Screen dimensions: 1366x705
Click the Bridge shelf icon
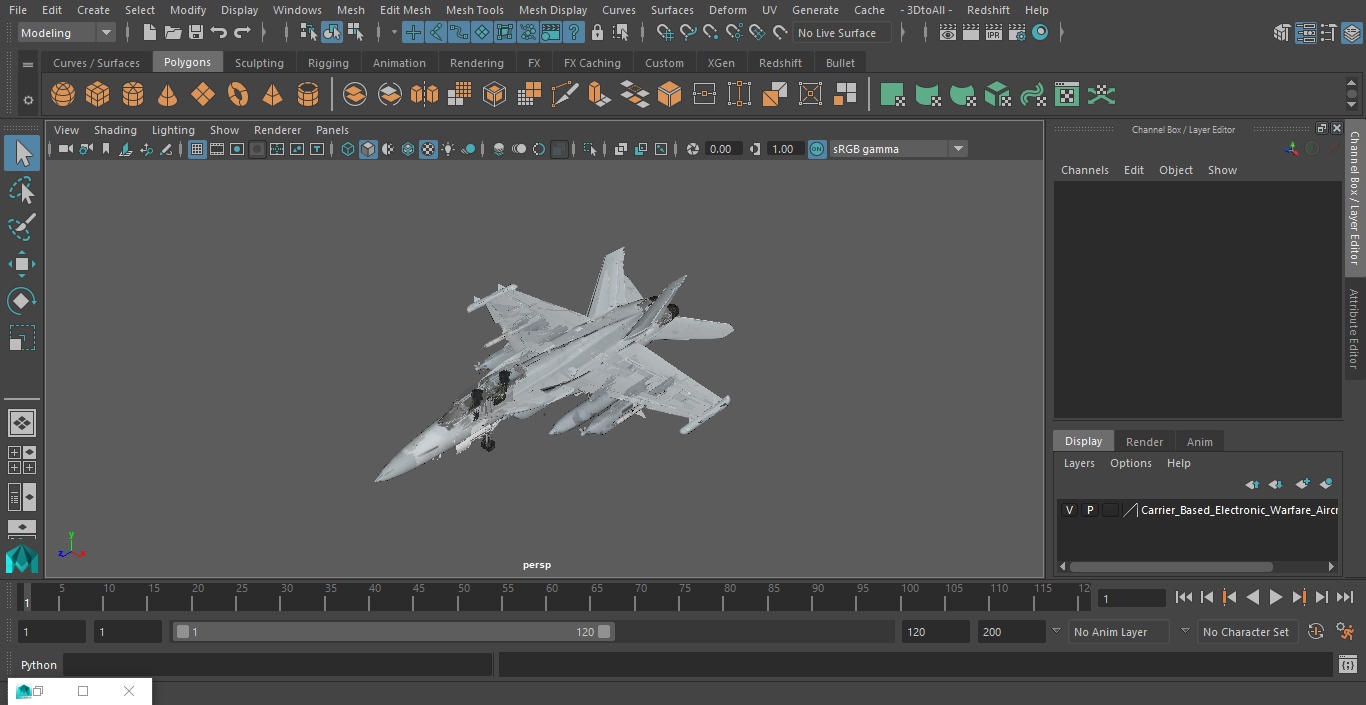634,95
